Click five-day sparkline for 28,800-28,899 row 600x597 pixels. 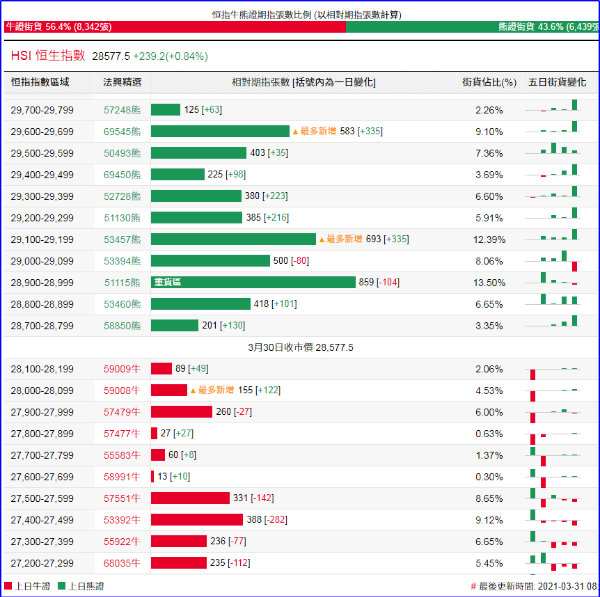[553, 299]
